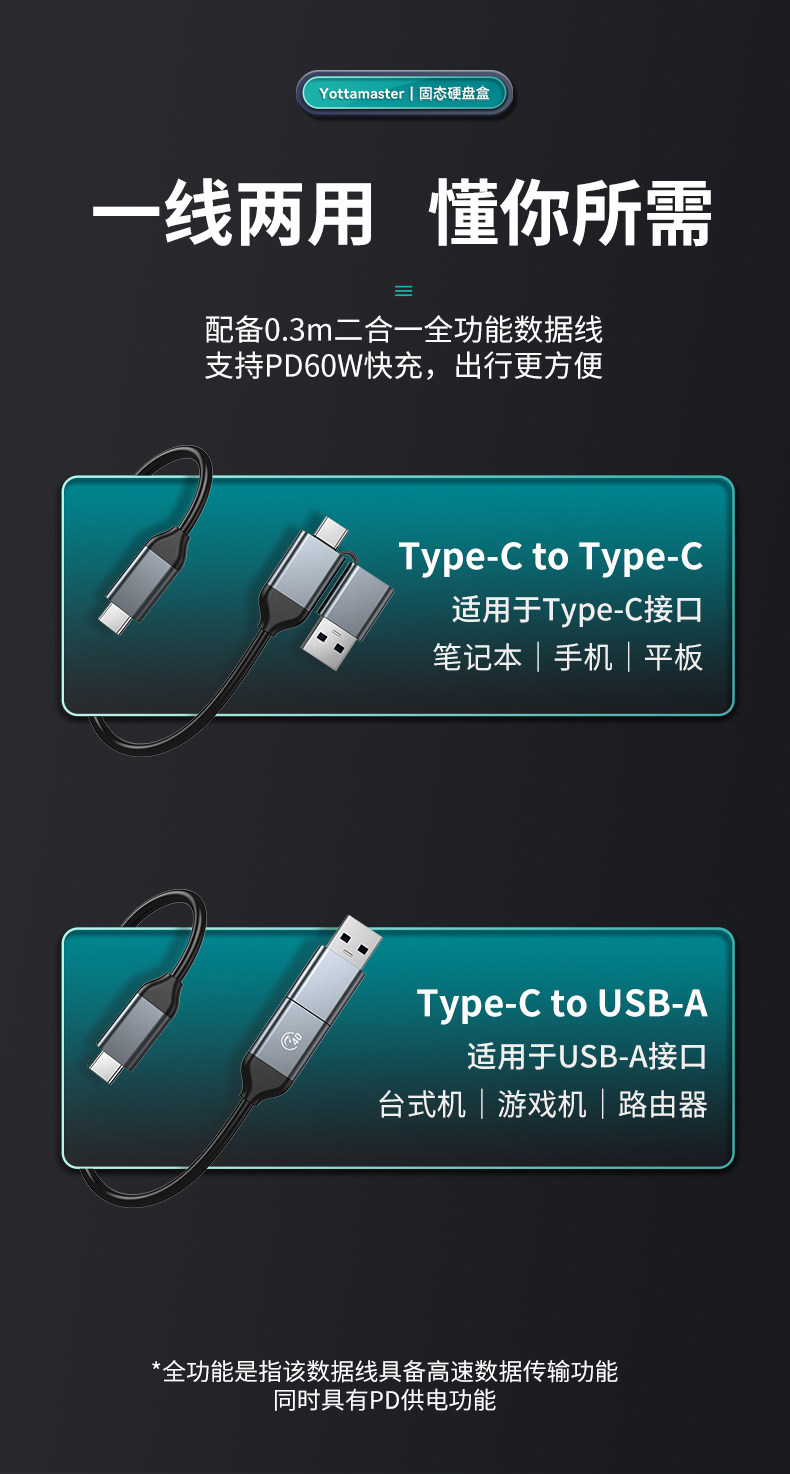Click the headline 一线两用 懂你所需

click(402, 213)
